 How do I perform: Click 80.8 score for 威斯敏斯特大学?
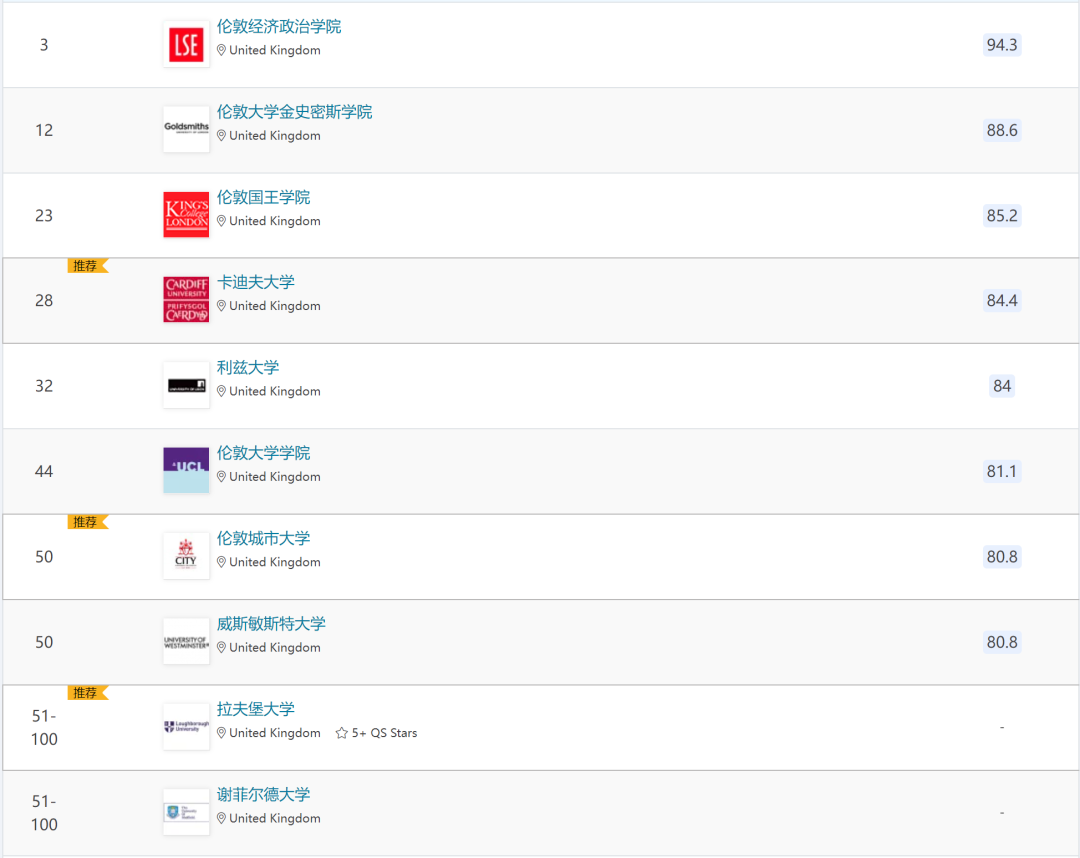1001,642
